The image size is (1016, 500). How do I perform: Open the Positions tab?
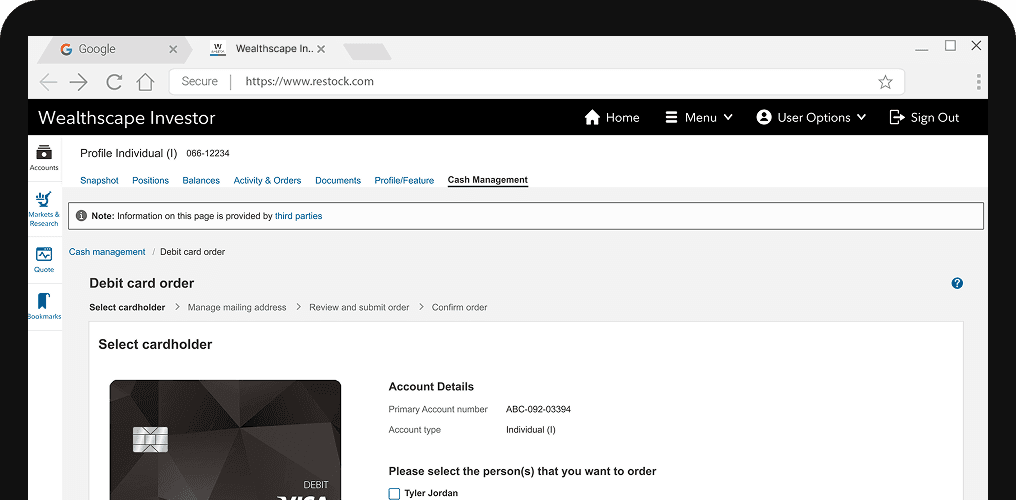click(150, 181)
